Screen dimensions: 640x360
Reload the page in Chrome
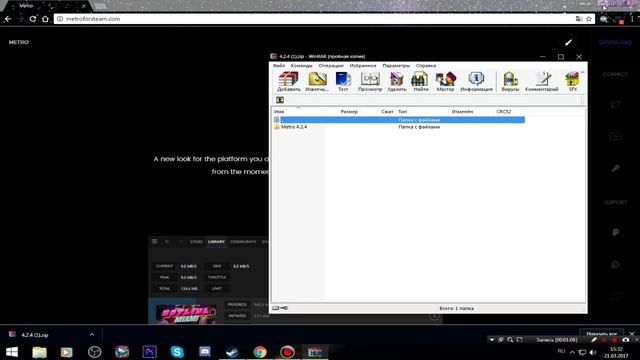pyautogui.click(x=33, y=19)
